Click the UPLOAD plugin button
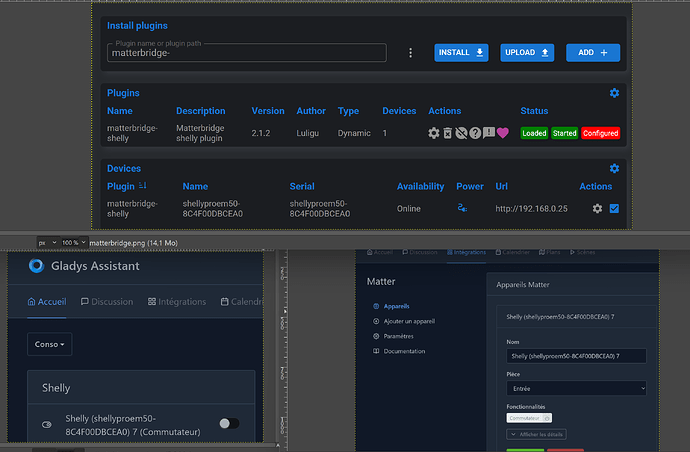 coord(527,53)
